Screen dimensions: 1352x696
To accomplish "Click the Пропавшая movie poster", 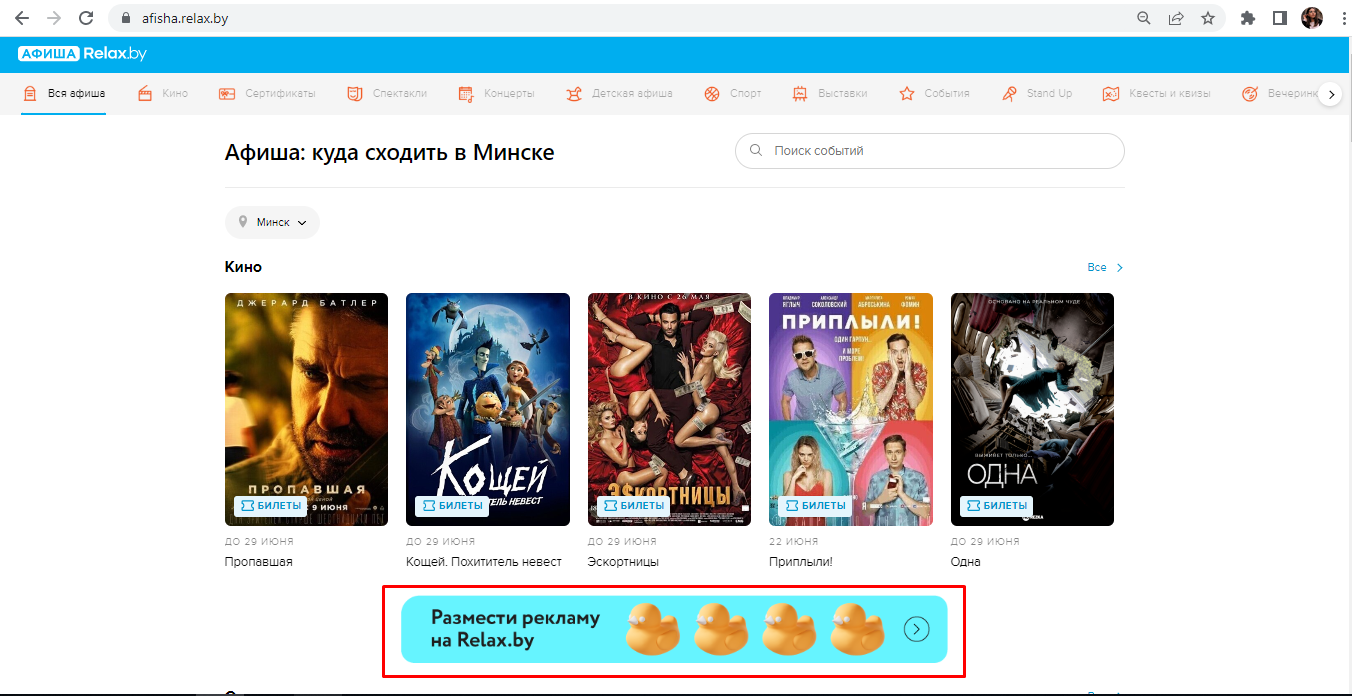I will pos(306,409).
